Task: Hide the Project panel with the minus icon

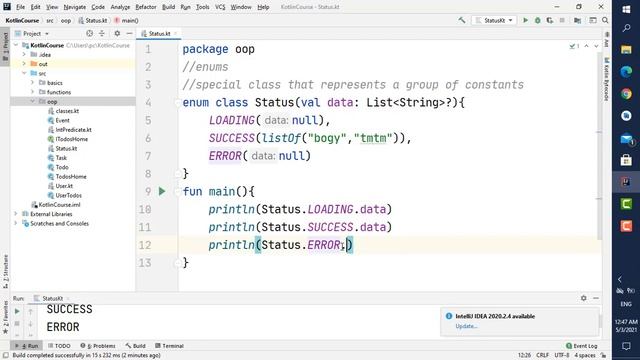Action: point(129,33)
